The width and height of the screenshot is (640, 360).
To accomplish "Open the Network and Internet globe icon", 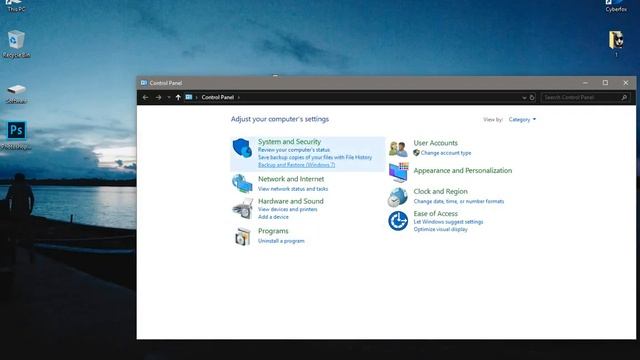I will pyautogui.click(x=242, y=183).
